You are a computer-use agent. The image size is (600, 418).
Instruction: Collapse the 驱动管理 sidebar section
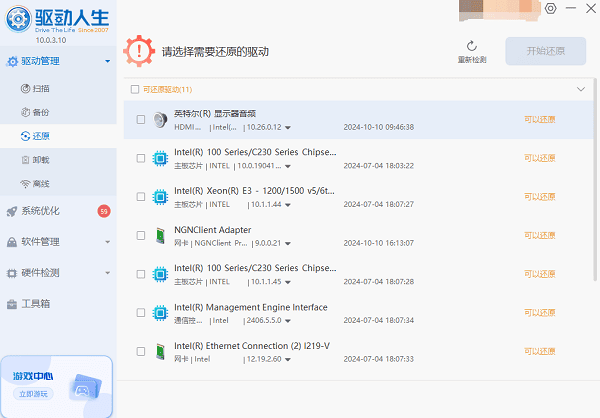[107, 62]
